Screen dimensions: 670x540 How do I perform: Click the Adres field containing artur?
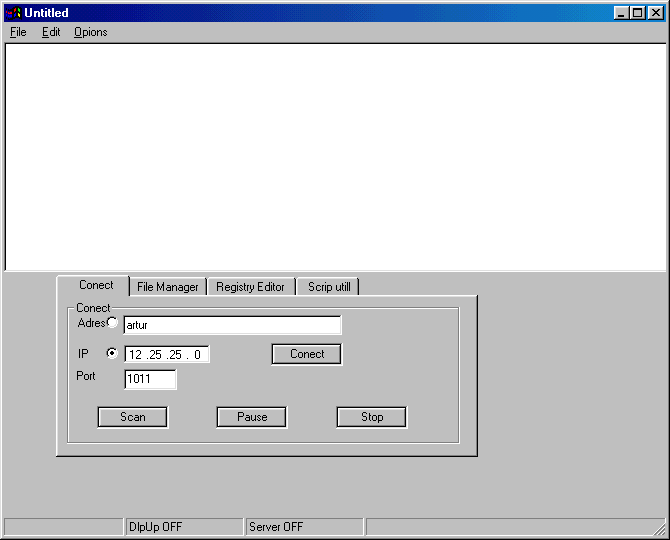click(x=232, y=325)
